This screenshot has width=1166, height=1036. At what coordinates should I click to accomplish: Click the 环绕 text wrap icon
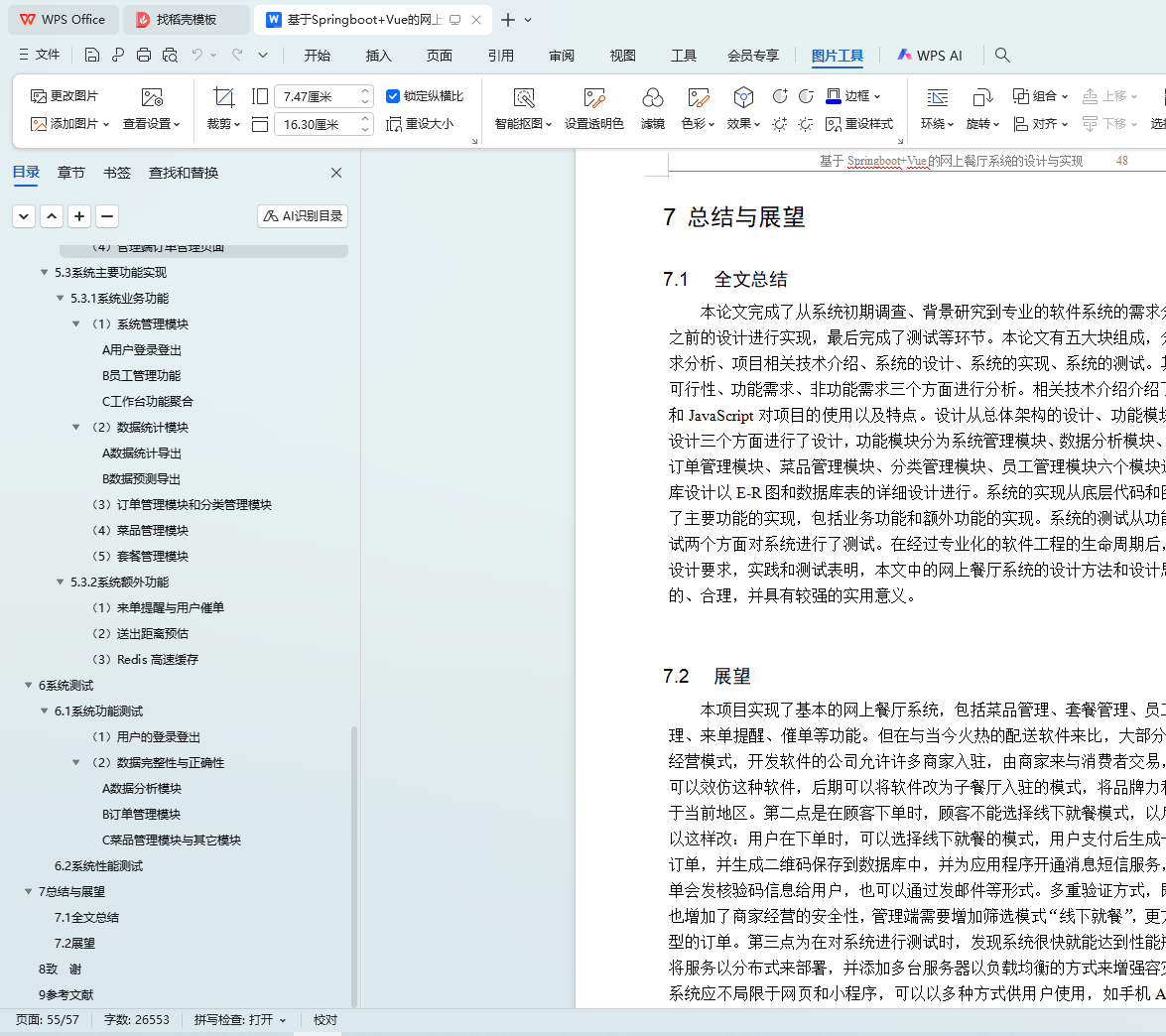pos(937,97)
